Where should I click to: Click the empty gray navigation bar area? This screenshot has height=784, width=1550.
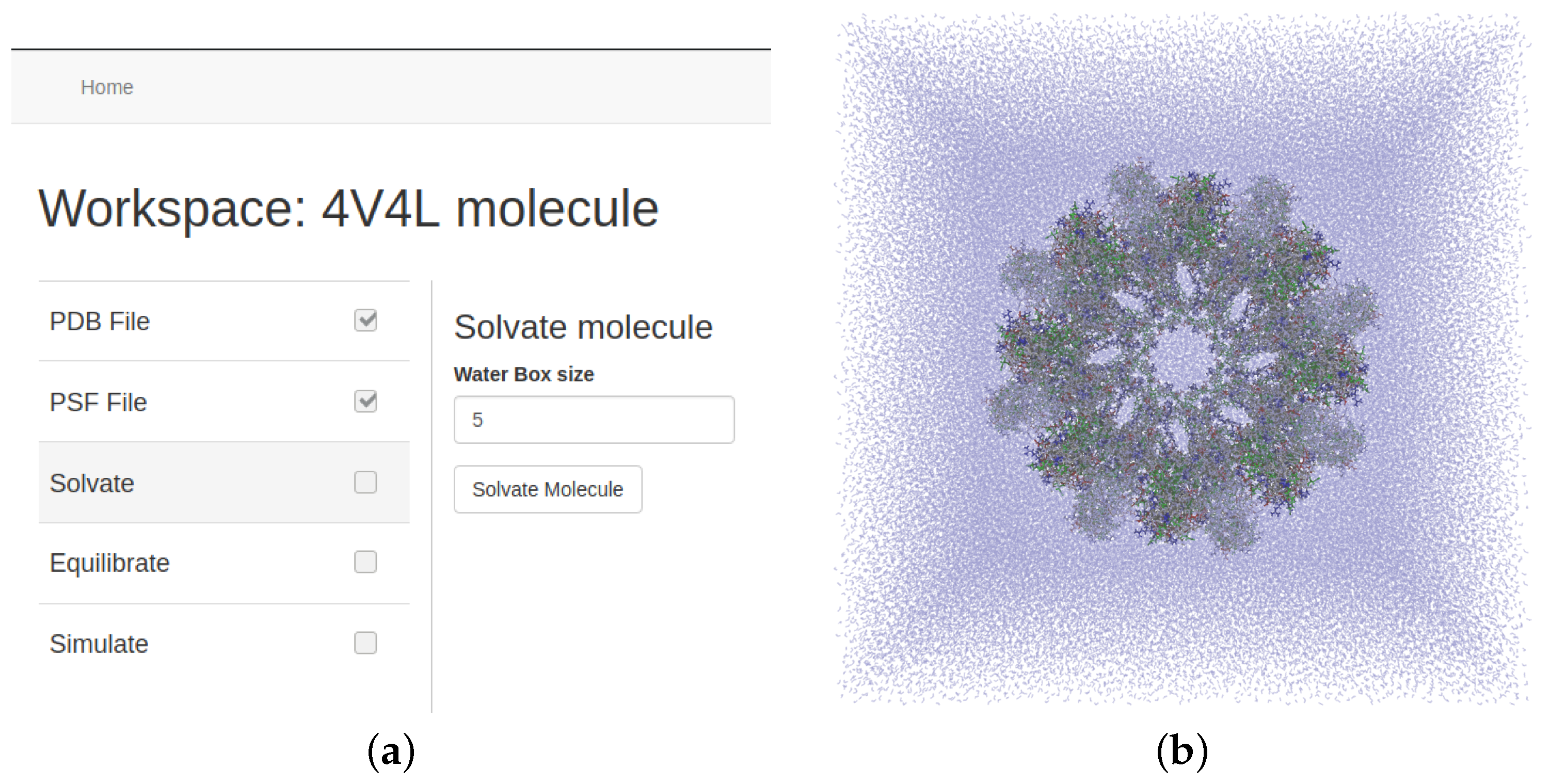tap(451, 87)
